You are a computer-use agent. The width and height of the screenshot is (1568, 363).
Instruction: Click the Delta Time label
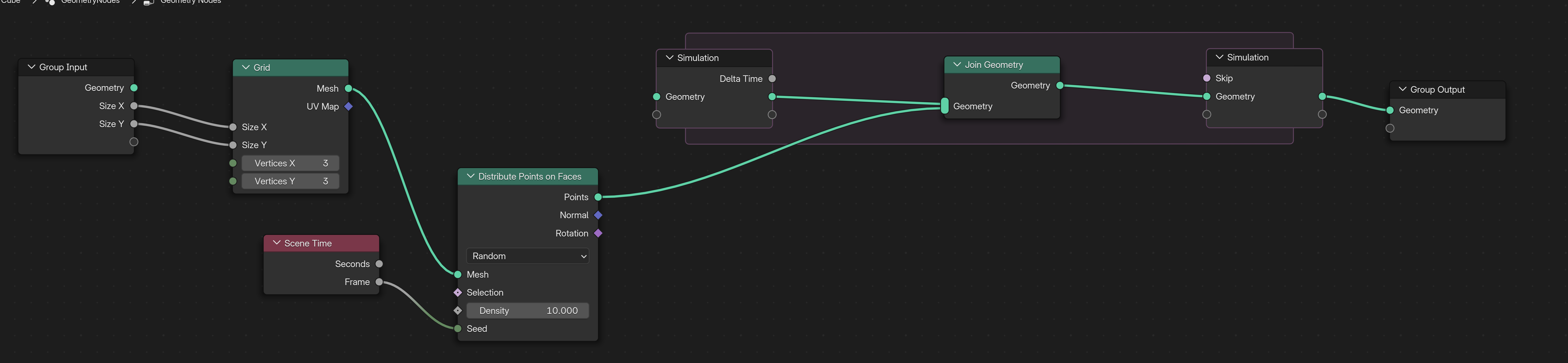tap(741, 78)
